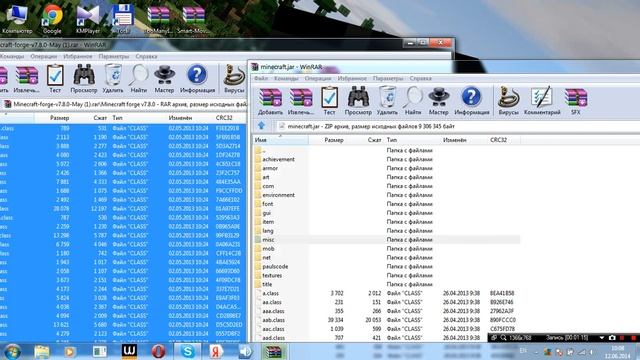Click Добавить icon in minecraft.jar window

click(x=270, y=101)
